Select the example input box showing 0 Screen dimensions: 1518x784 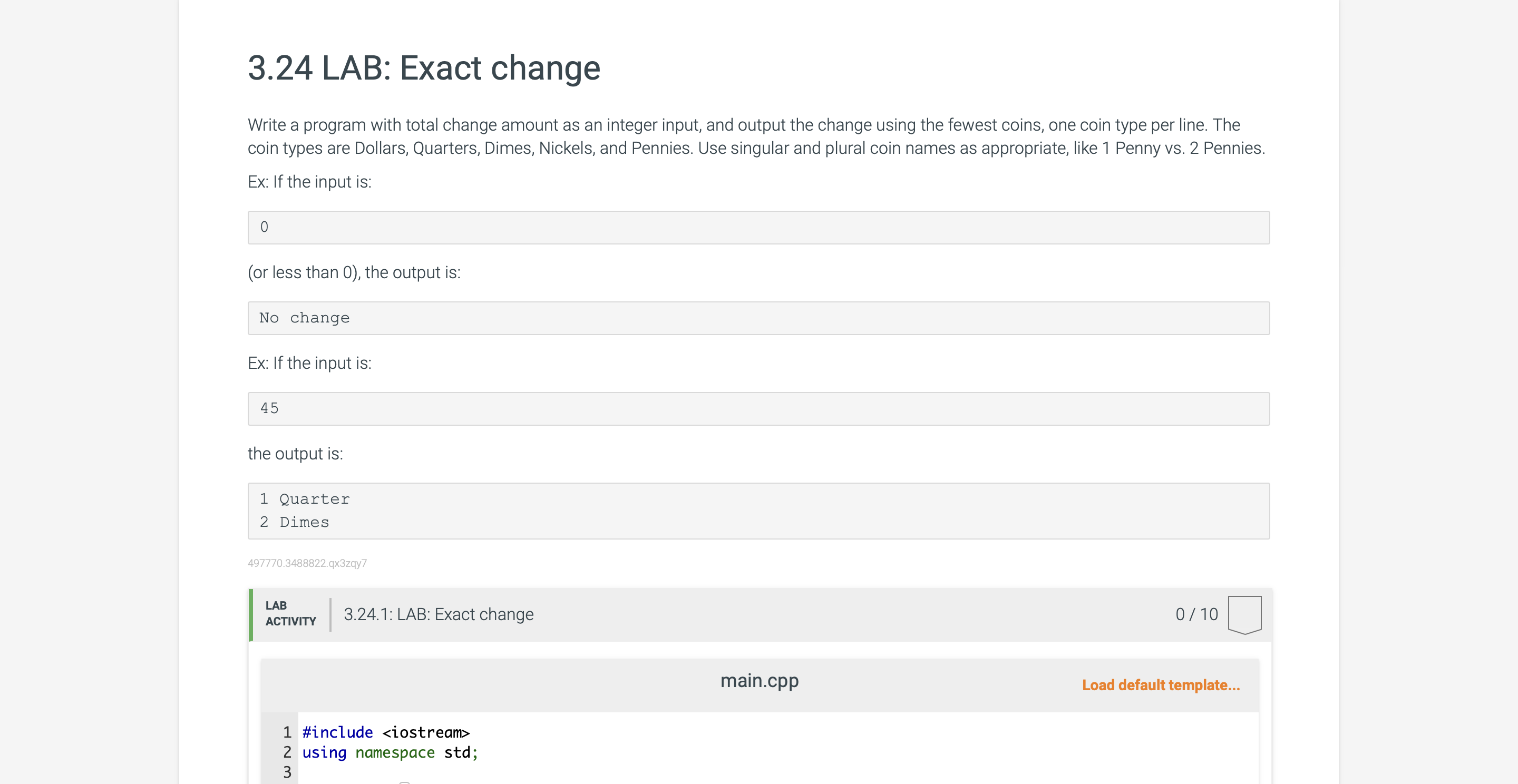[x=758, y=228]
